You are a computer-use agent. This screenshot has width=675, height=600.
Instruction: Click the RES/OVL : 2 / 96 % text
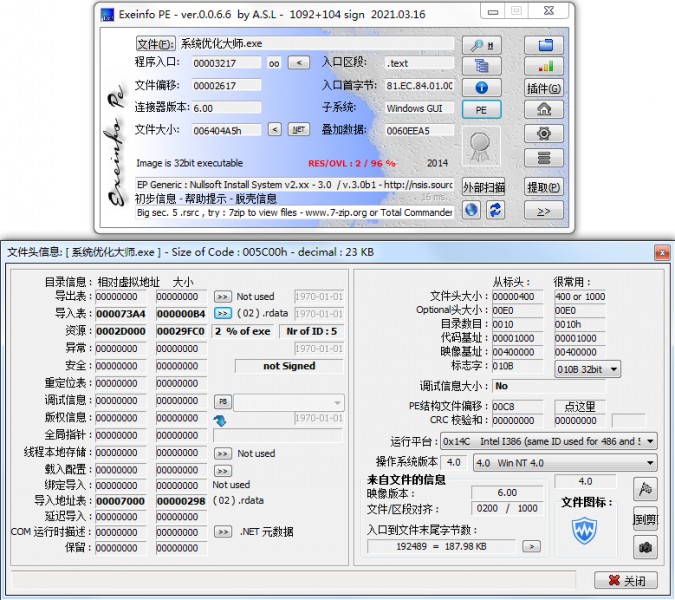point(352,164)
